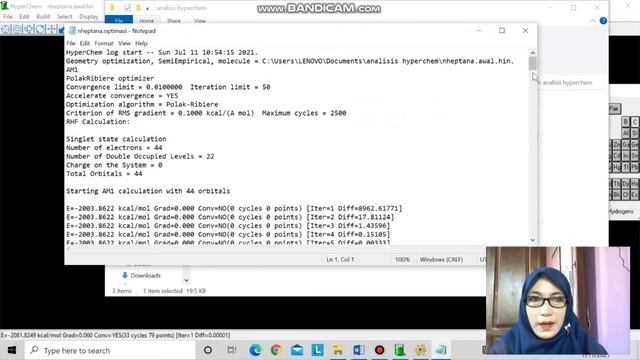Choose element In in periodic table
Image resolution: width=640 pixels, height=360 pixels.
[x=625, y=156]
